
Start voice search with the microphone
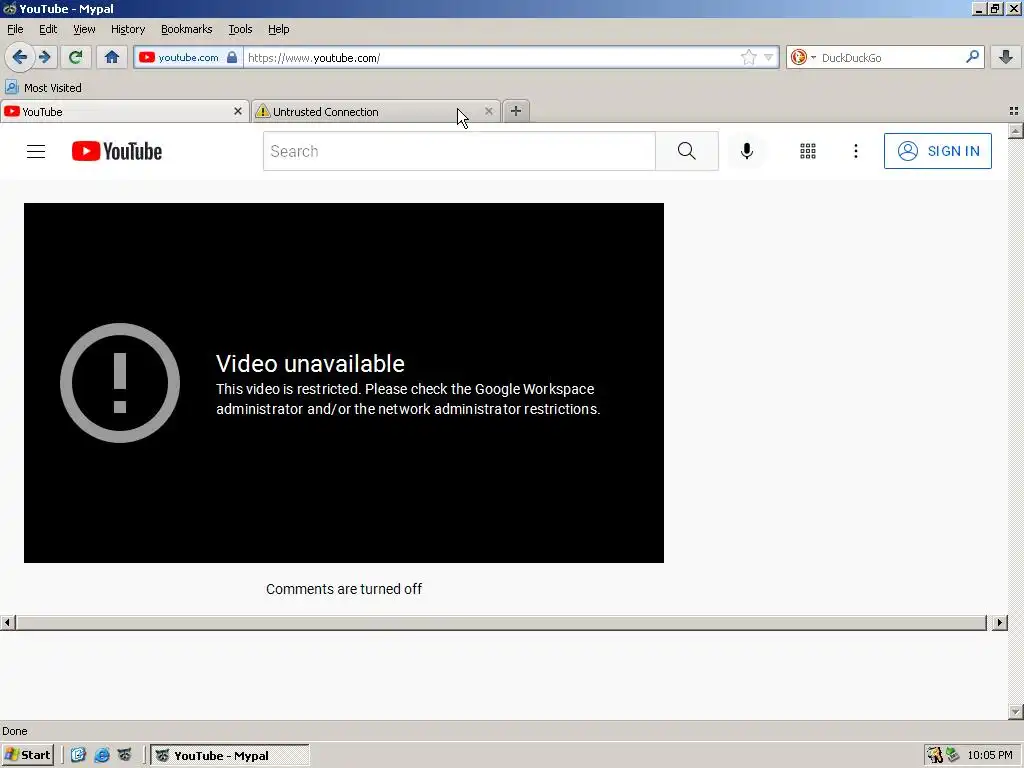coord(747,152)
